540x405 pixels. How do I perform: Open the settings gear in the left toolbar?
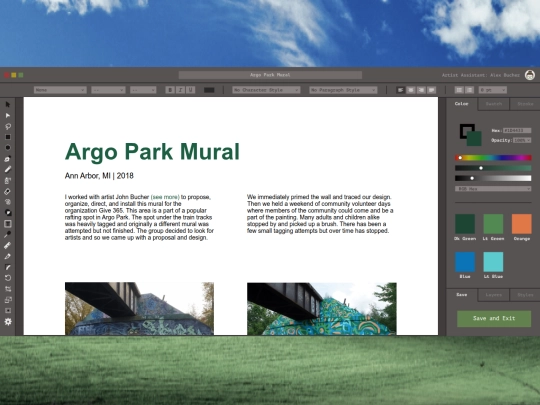pyautogui.click(x=8, y=321)
